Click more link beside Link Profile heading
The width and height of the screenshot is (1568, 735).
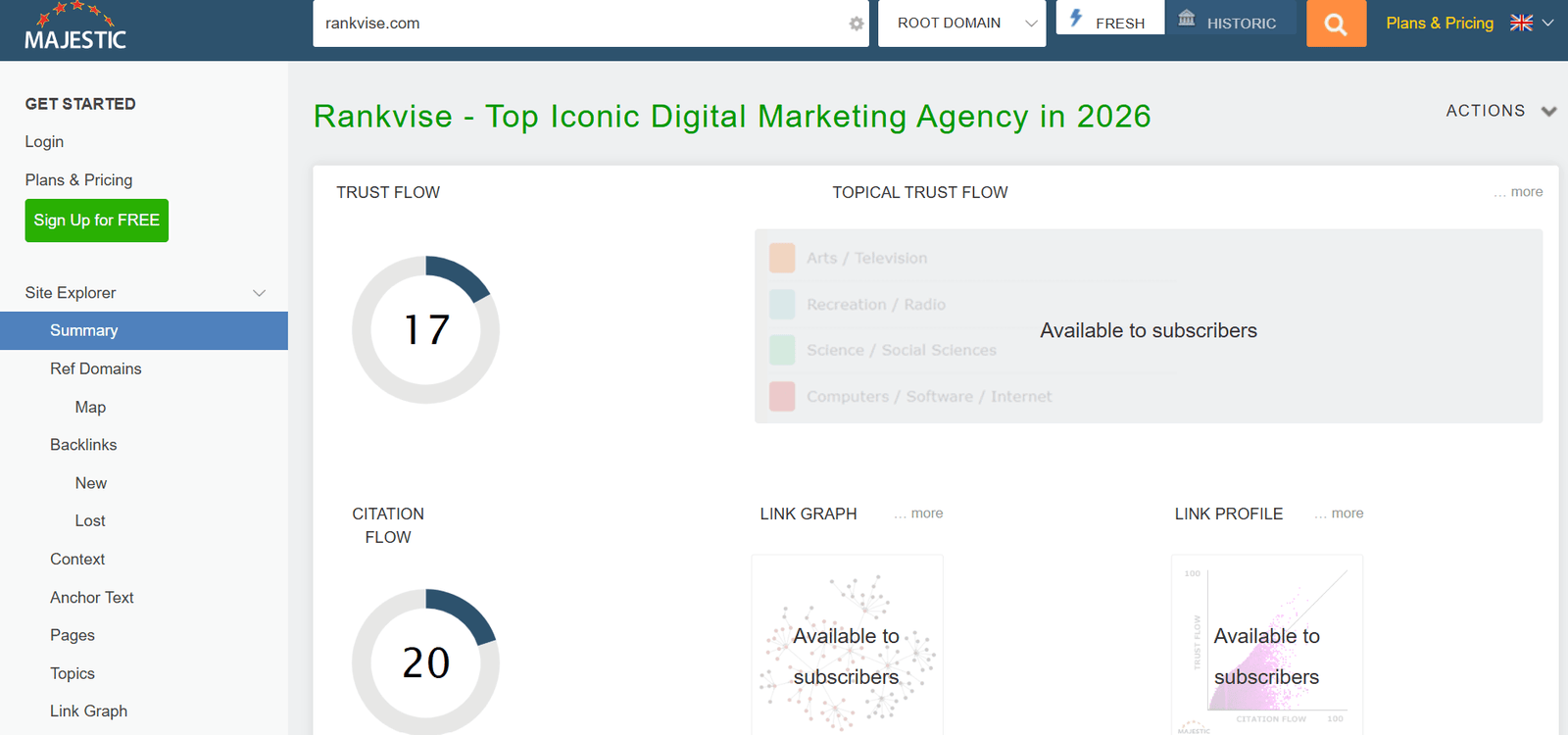[x=1339, y=514]
